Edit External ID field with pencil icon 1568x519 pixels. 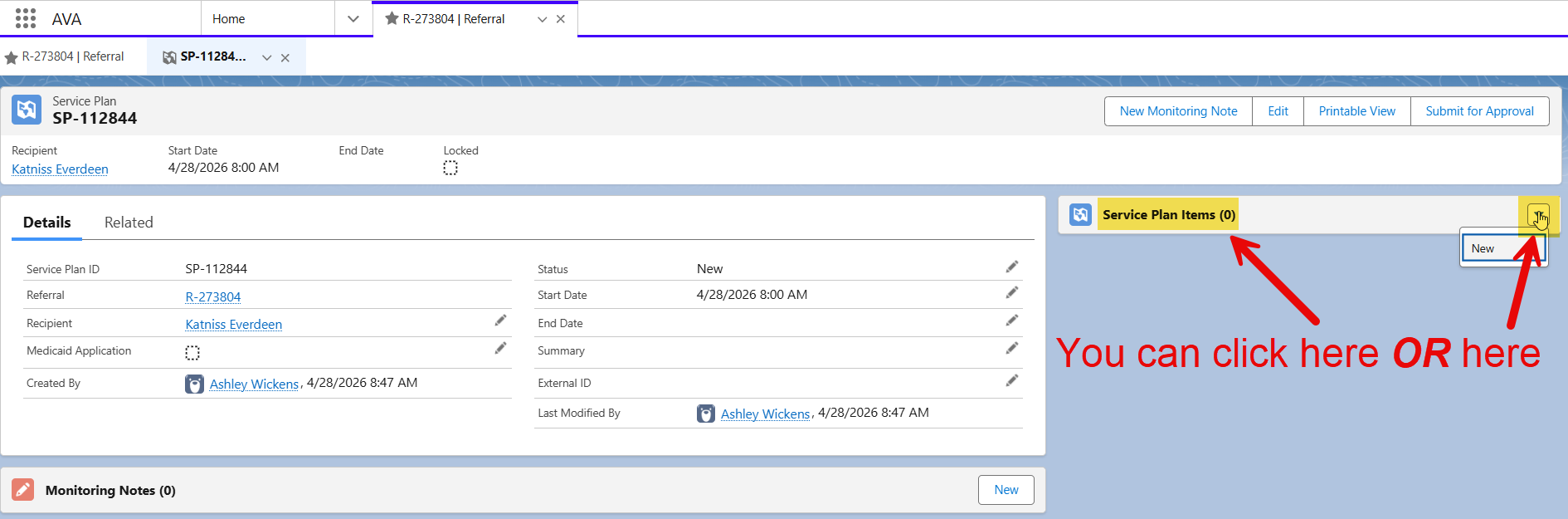[1011, 380]
